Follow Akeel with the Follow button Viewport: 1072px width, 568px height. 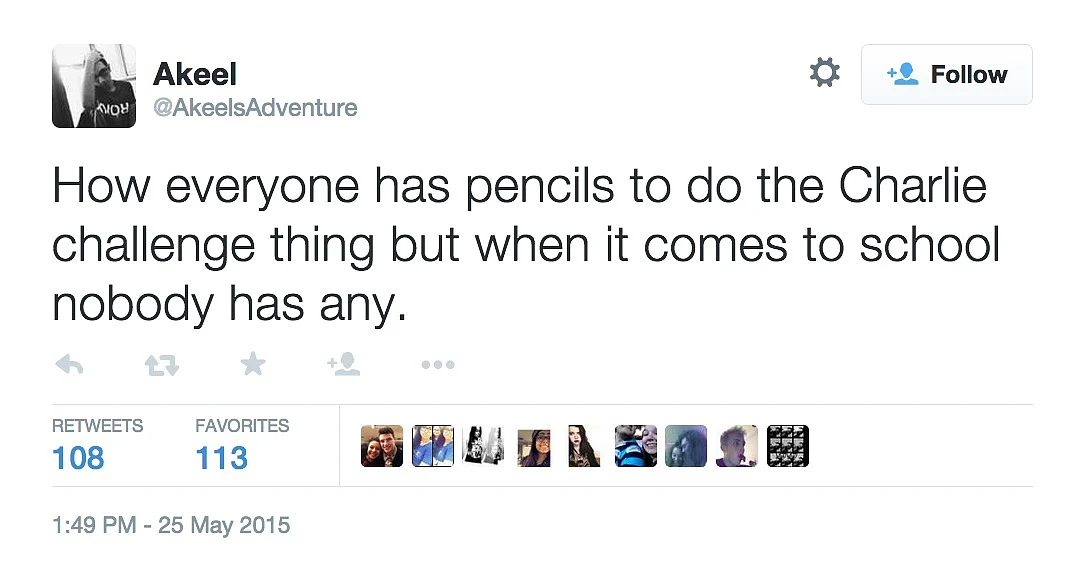946,75
